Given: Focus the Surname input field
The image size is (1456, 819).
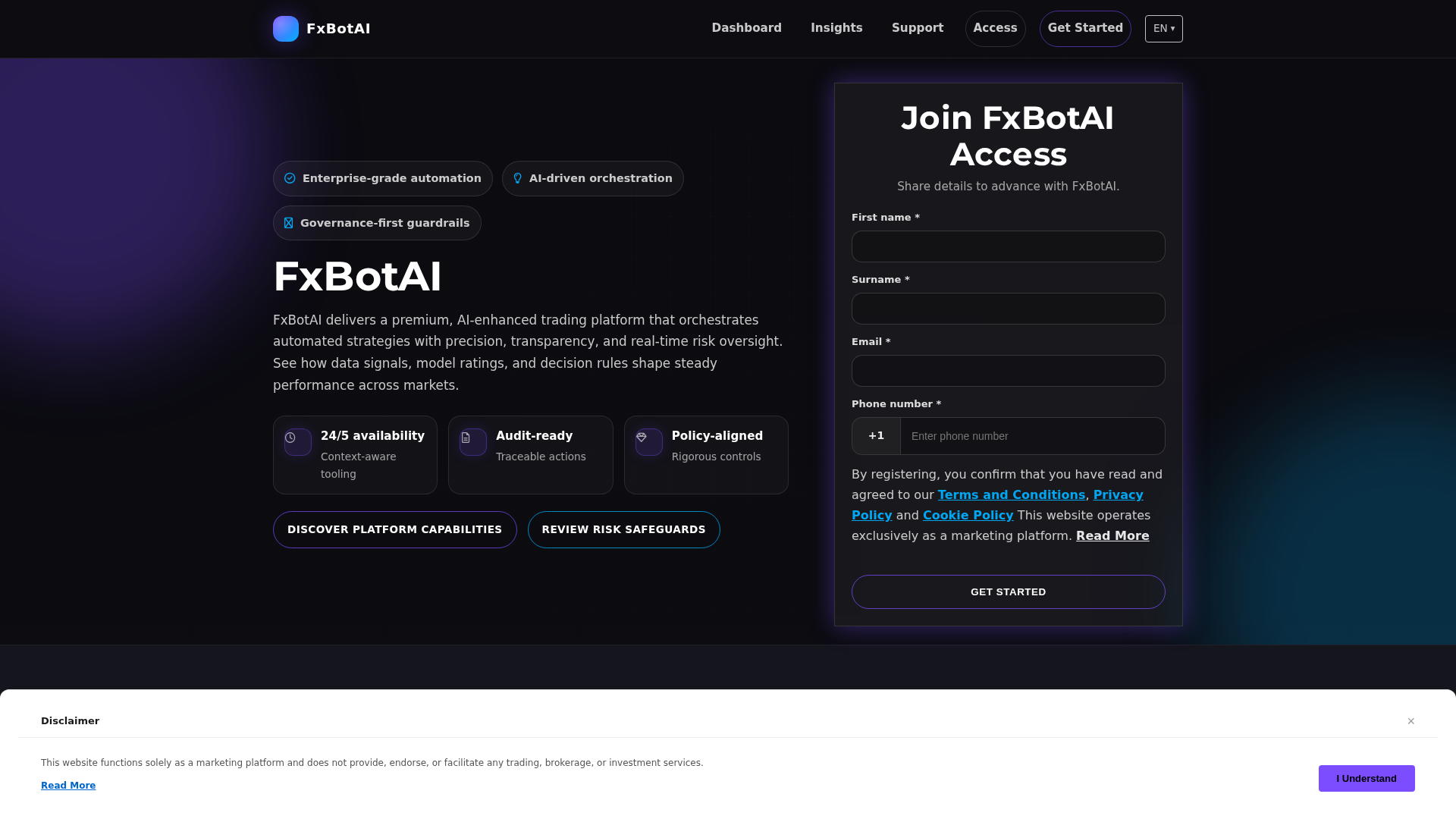Looking at the screenshot, I should (x=1008, y=309).
